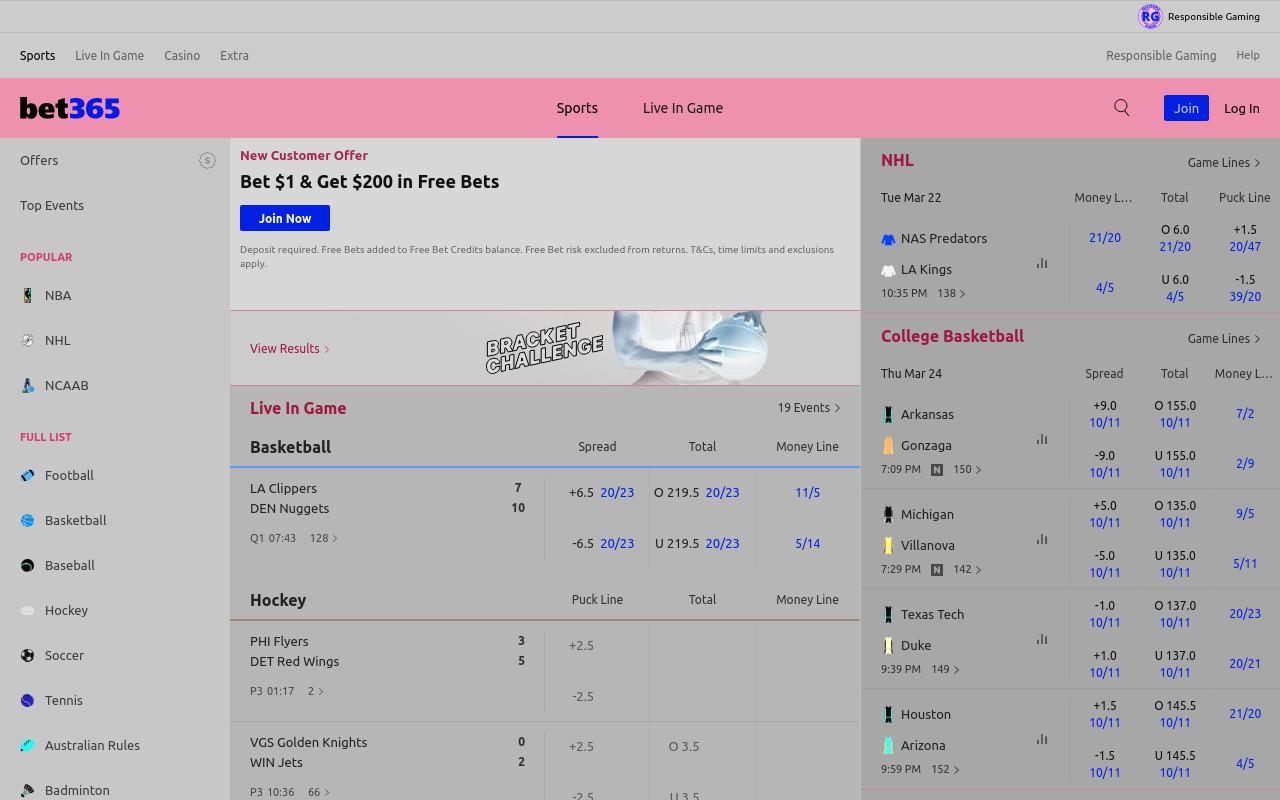Click the NBA sidebar icon
This screenshot has height=800, width=1280.
pyautogui.click(x=28, y=295)
